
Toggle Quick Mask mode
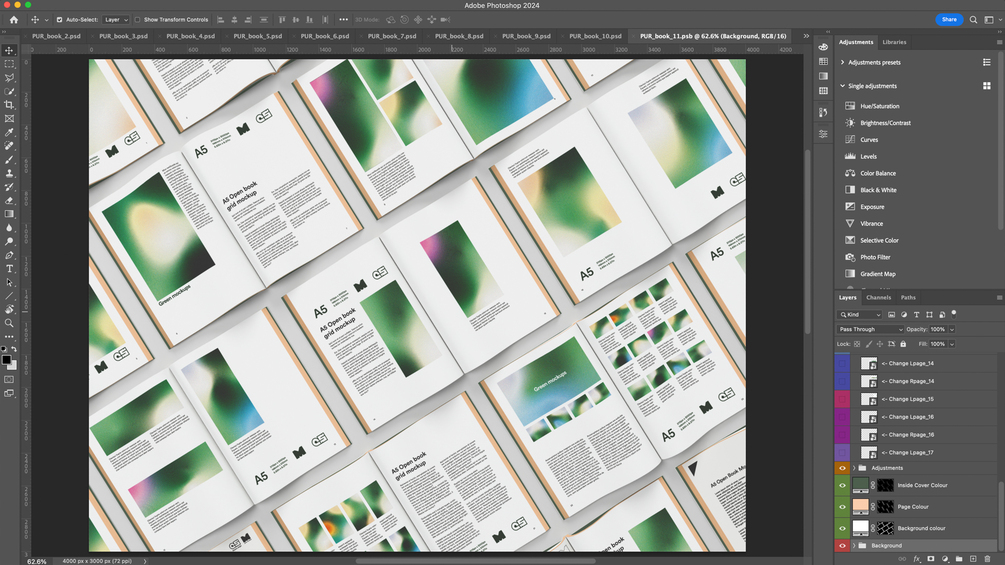[9, 379]
